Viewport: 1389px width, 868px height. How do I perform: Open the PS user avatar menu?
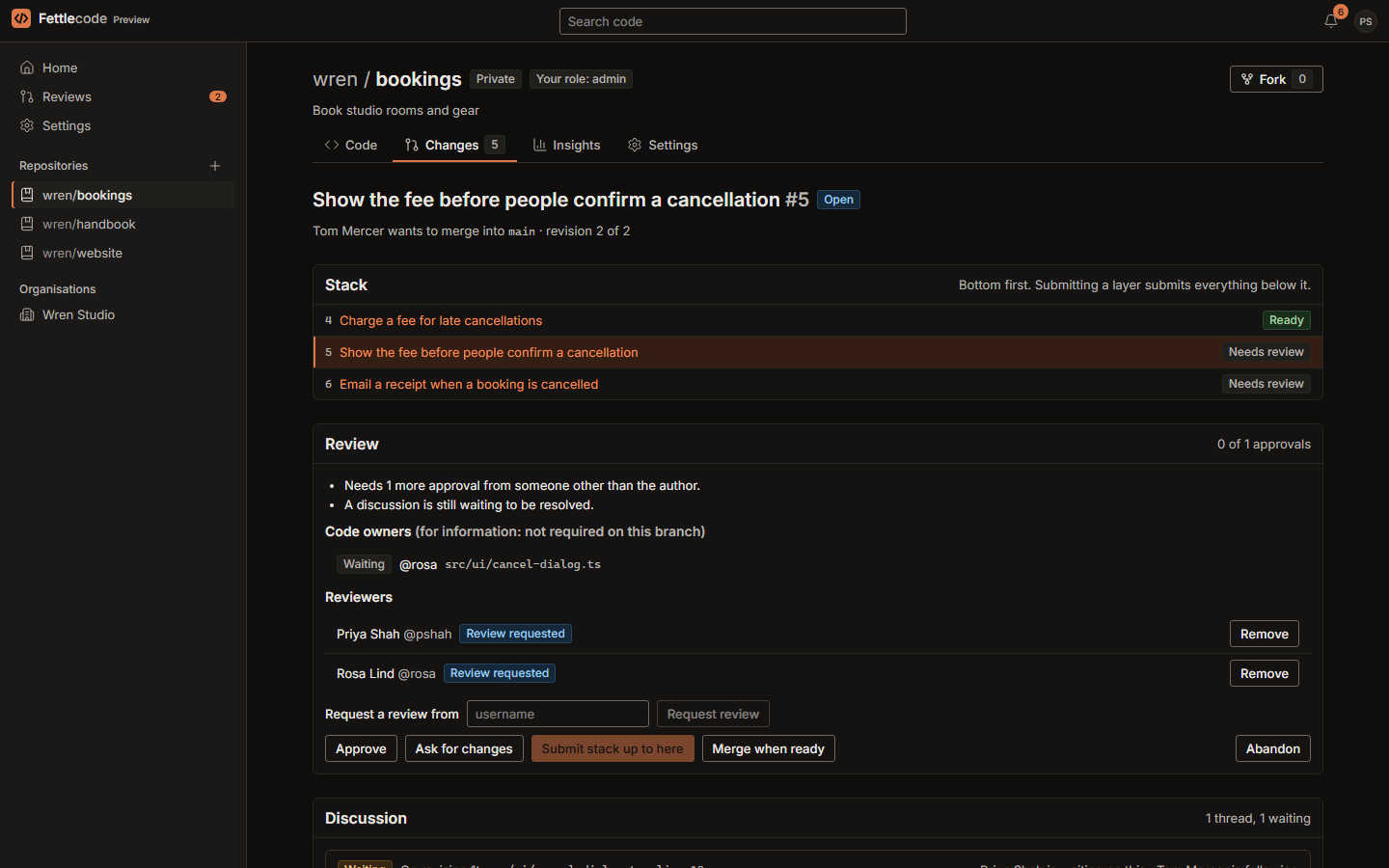1365,21
